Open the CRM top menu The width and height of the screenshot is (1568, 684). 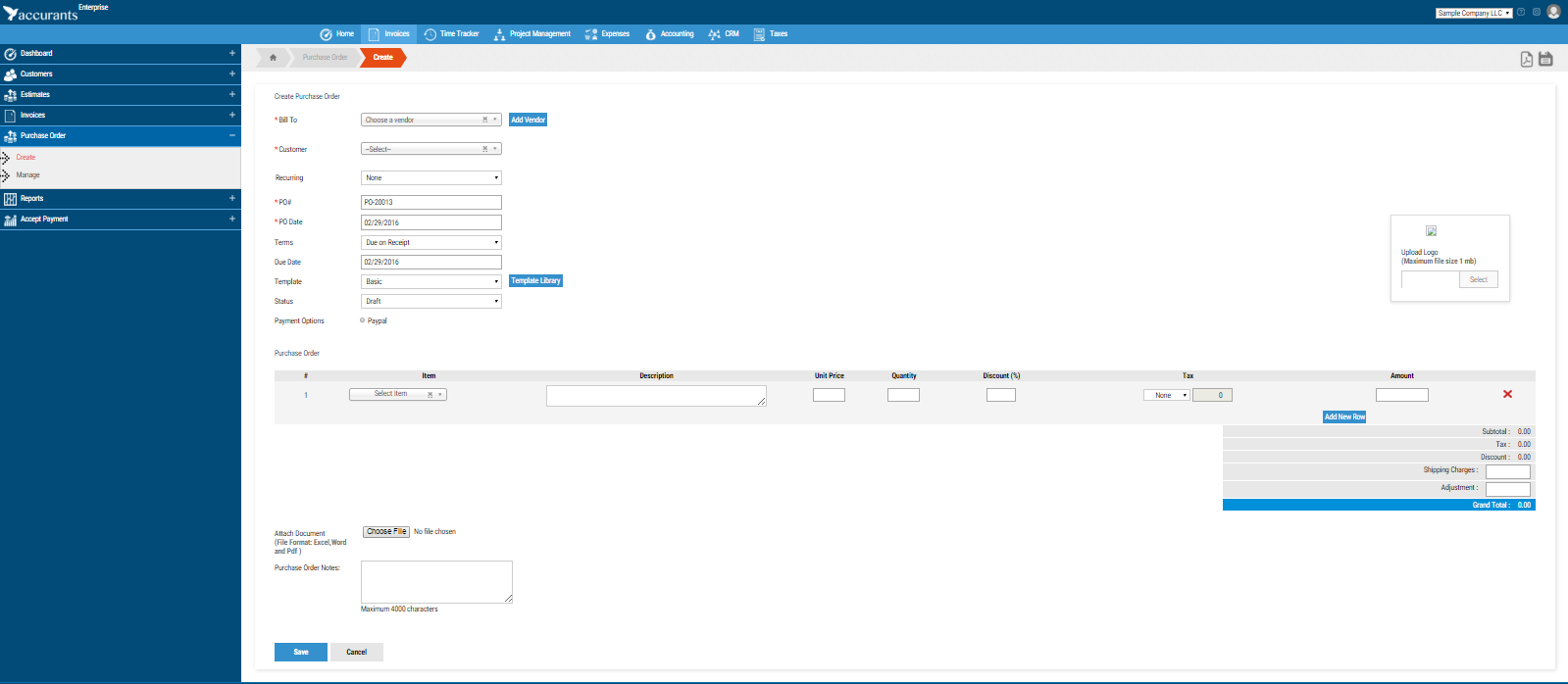coord(724,34)
